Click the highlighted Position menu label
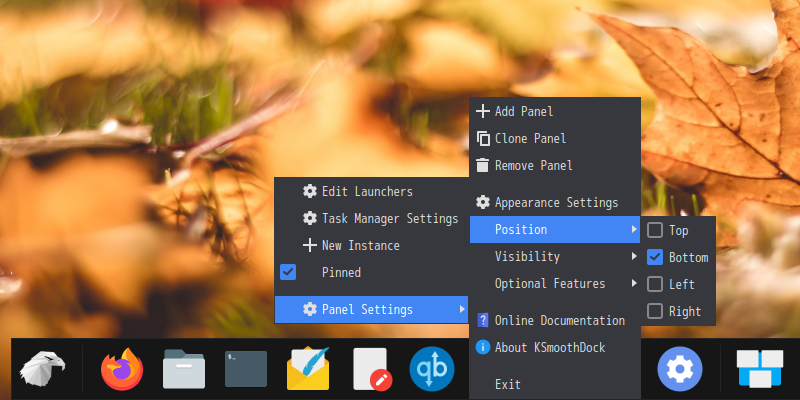Image resolution: width=800 pixels, height=400 pixels. [521, 230]
